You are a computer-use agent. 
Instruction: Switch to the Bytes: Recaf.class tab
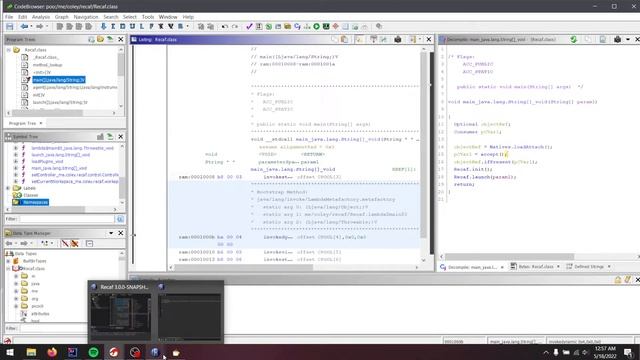[535, 267]
